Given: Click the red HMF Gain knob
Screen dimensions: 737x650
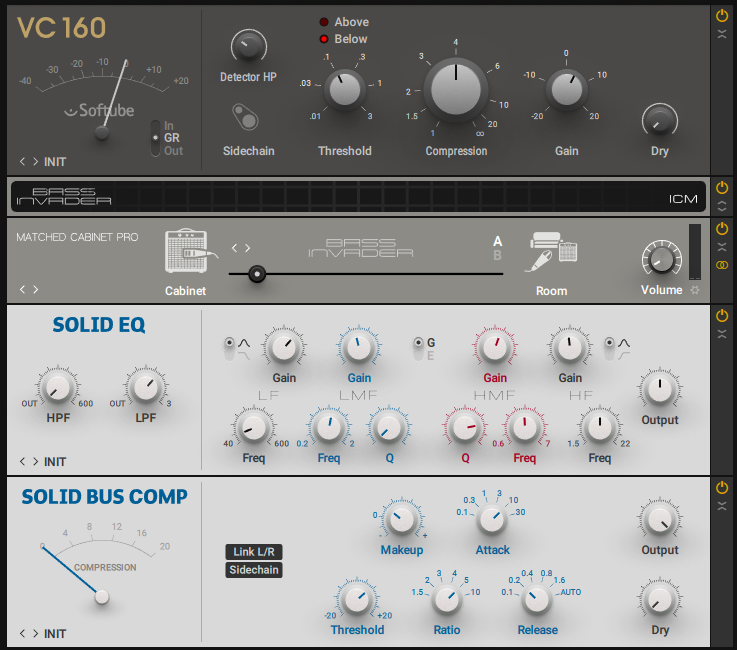Looking at the screenshot, I should (494, 348).
